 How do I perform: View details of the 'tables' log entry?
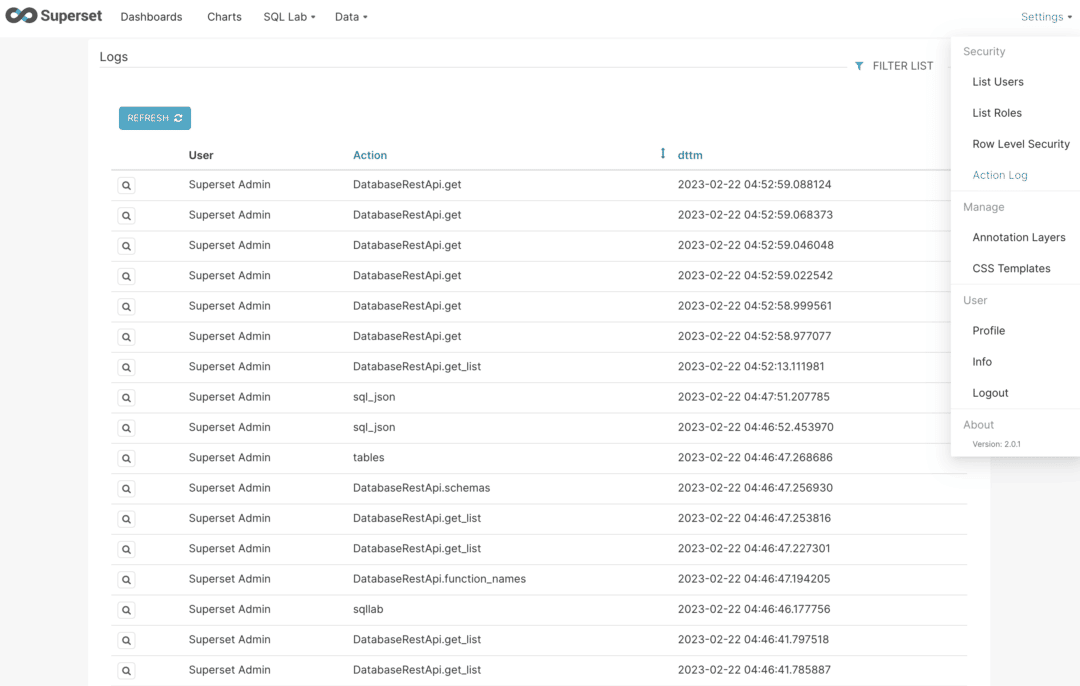(x=126, y=459)
